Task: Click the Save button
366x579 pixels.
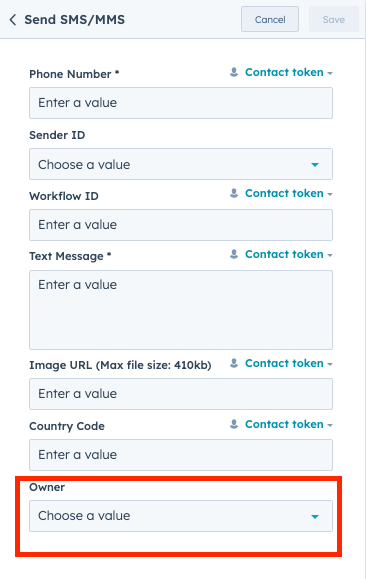Action: pos(334,19)
